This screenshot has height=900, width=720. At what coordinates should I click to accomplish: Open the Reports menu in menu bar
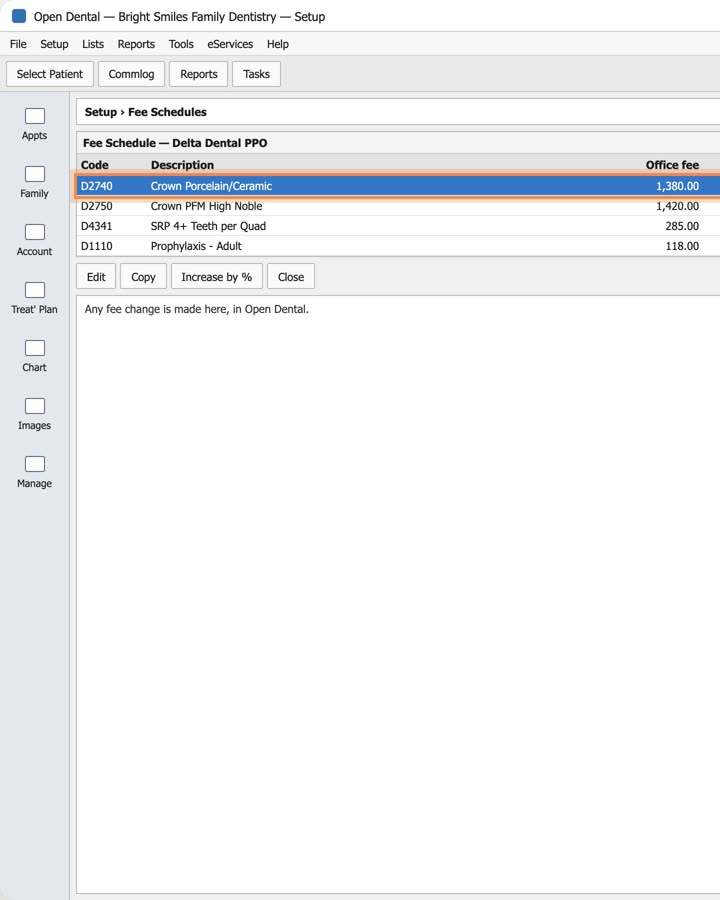(x=136, y=44)
